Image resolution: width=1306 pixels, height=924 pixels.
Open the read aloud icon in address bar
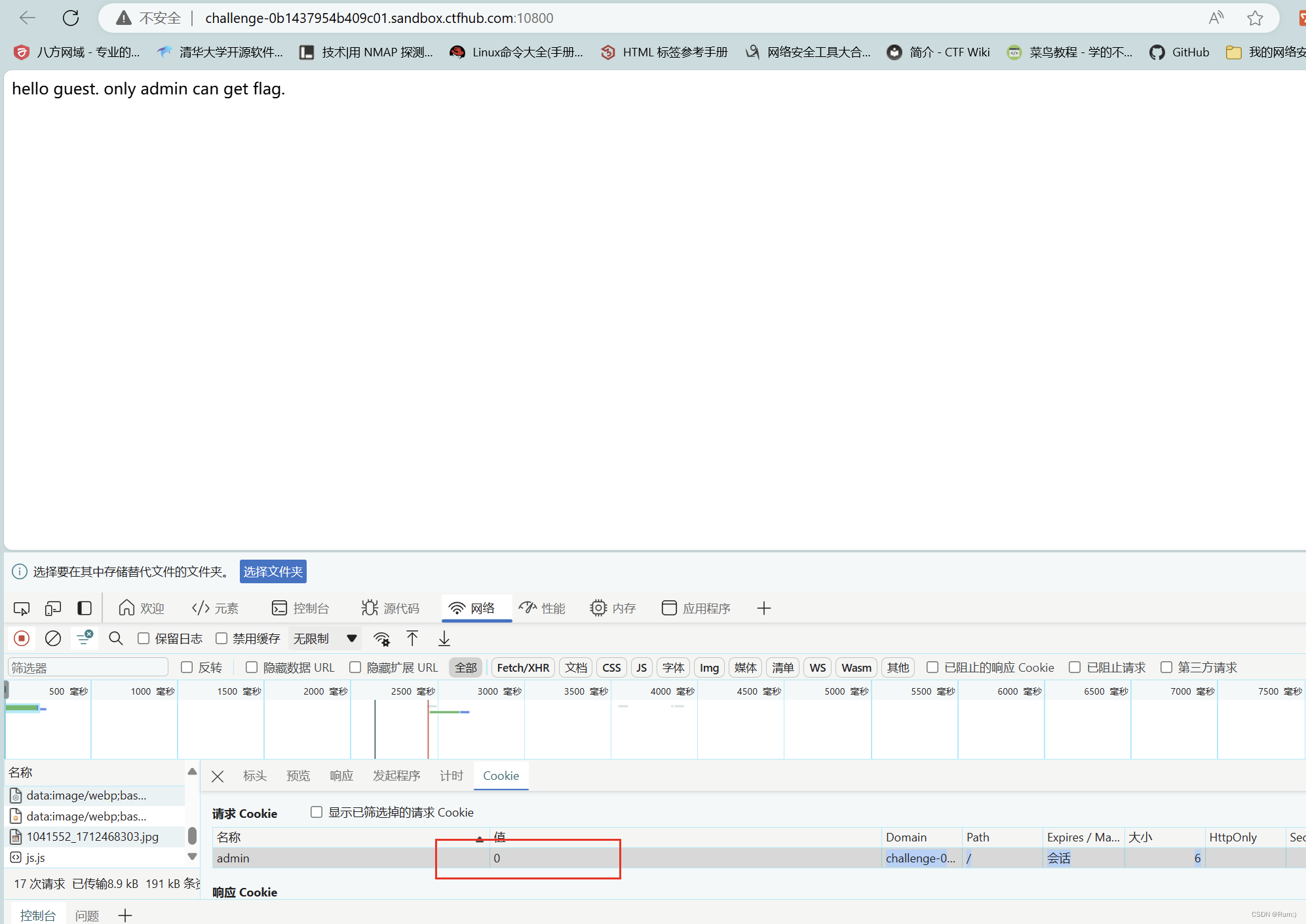coord(1216,18)
